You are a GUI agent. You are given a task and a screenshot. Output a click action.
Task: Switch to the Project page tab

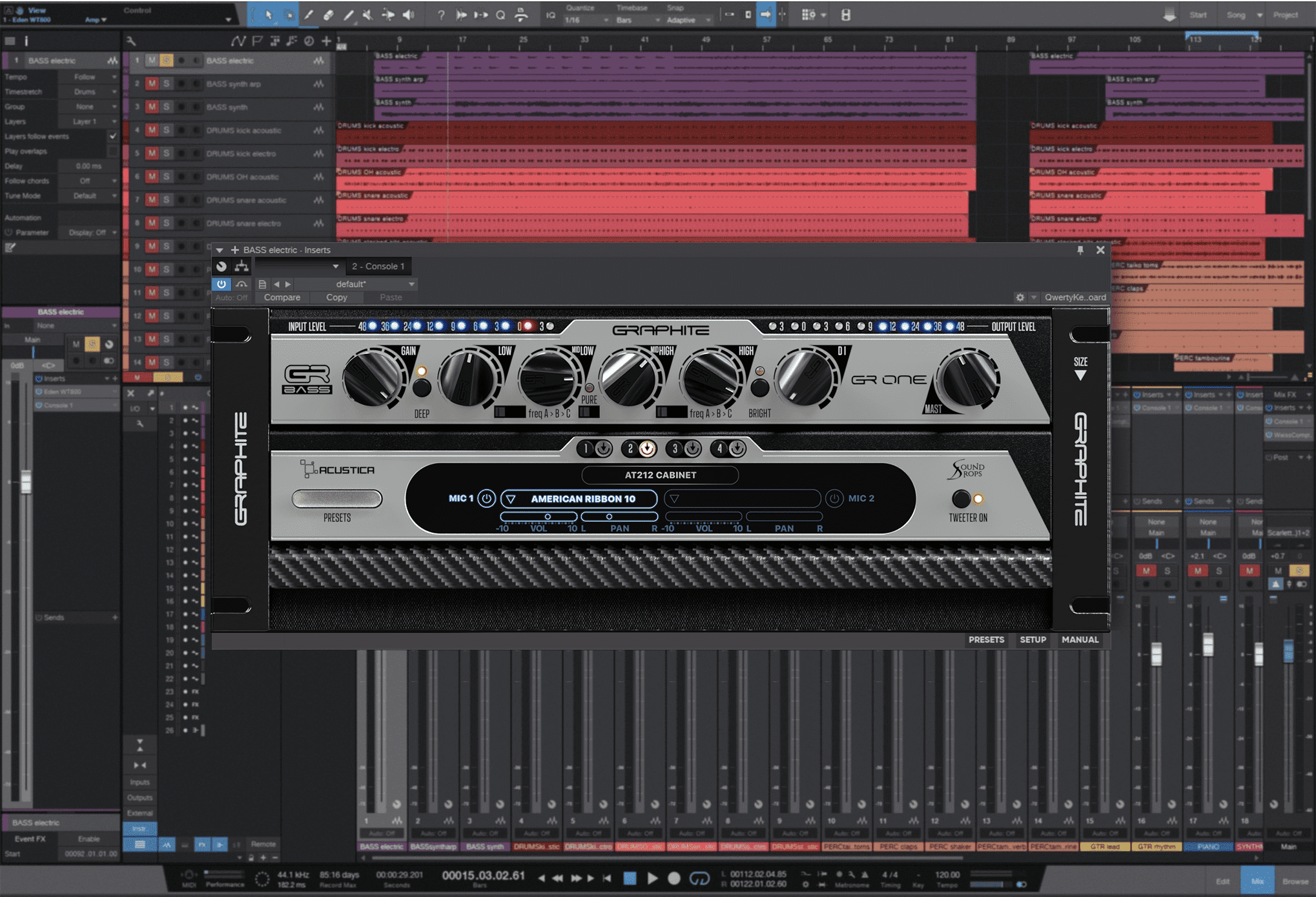click(1285, 15)
